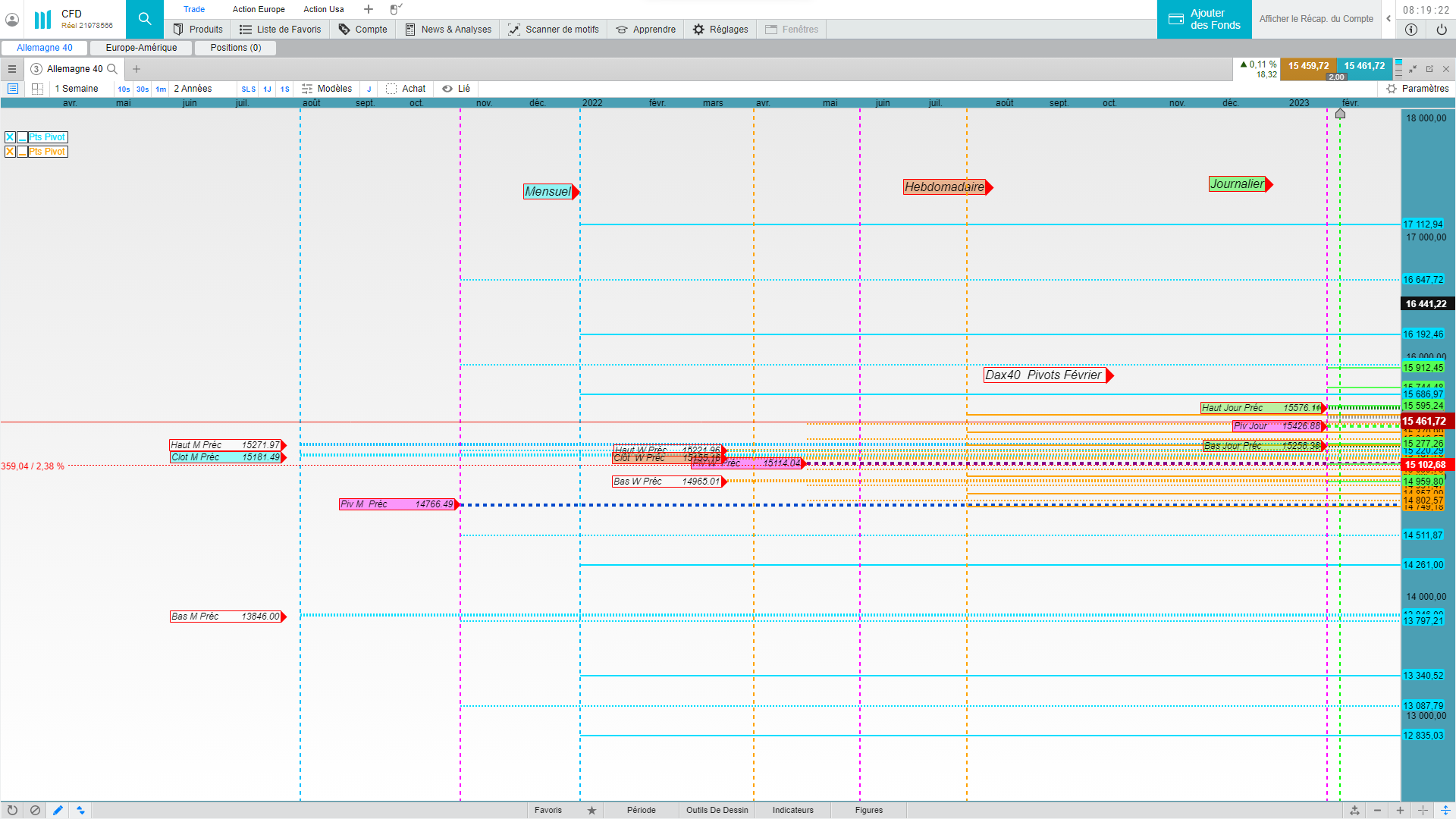This screenshot has height=819, width=1456.
Task: Click the blue buy price 15 461,72
Action: tap(1363, 66)
